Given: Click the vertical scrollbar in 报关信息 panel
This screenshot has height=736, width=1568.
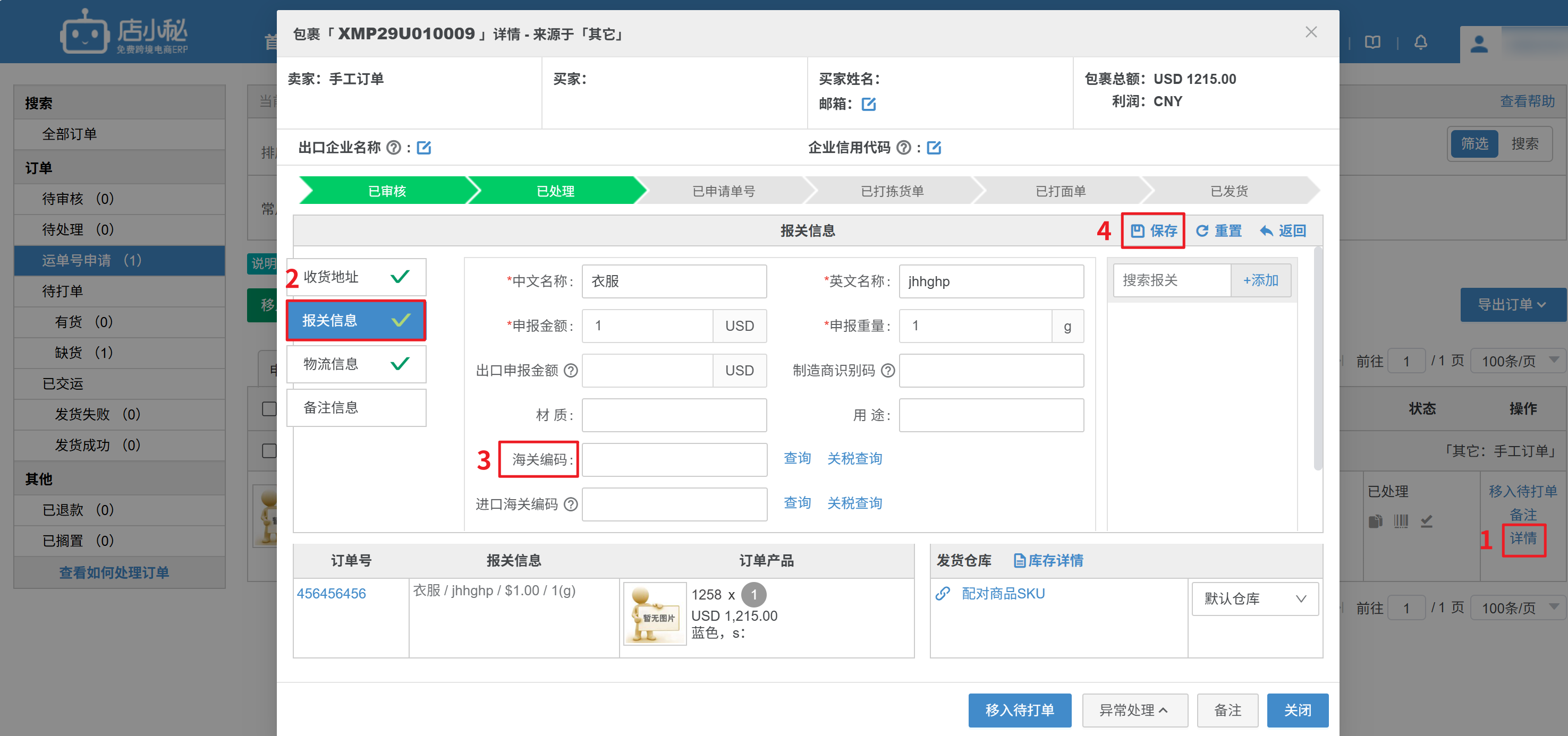Looking at the screenshot, I should pos(1317,359).
